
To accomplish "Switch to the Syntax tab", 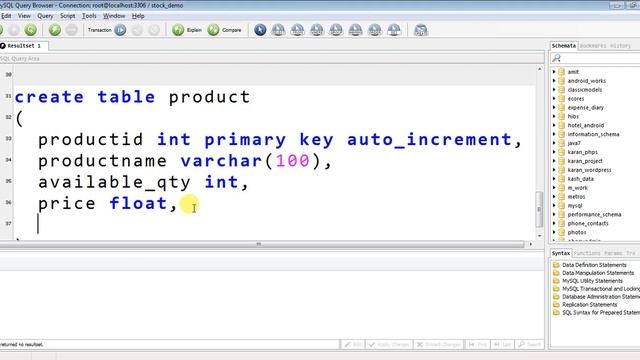I will point(561,253).
